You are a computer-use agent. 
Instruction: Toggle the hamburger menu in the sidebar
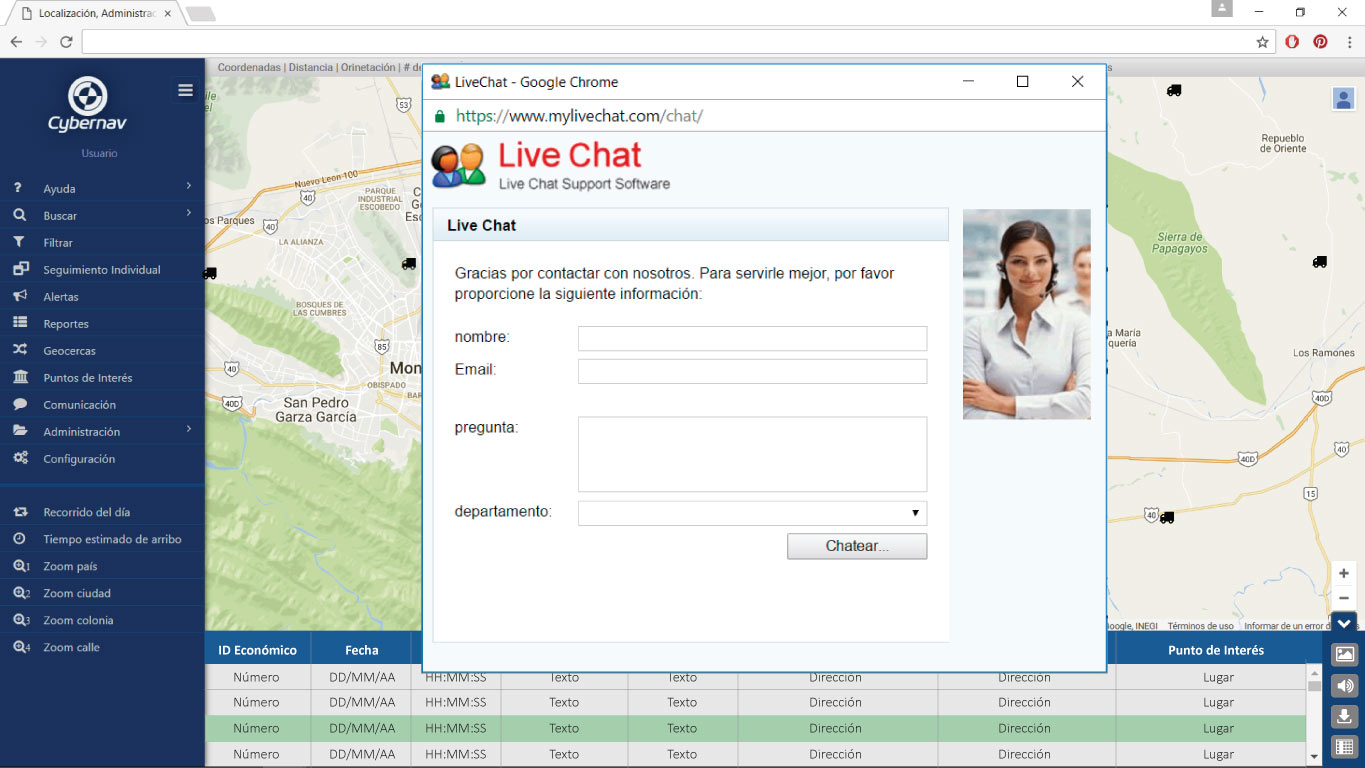coord(186,90)
